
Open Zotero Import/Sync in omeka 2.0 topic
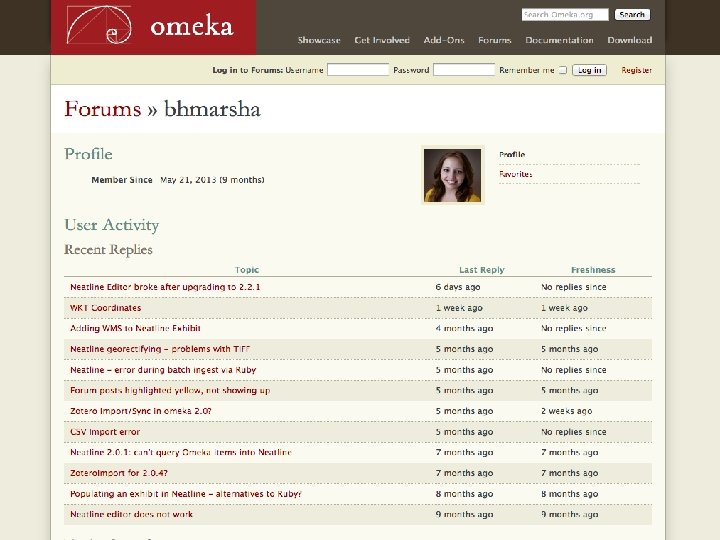click(141, 411)
